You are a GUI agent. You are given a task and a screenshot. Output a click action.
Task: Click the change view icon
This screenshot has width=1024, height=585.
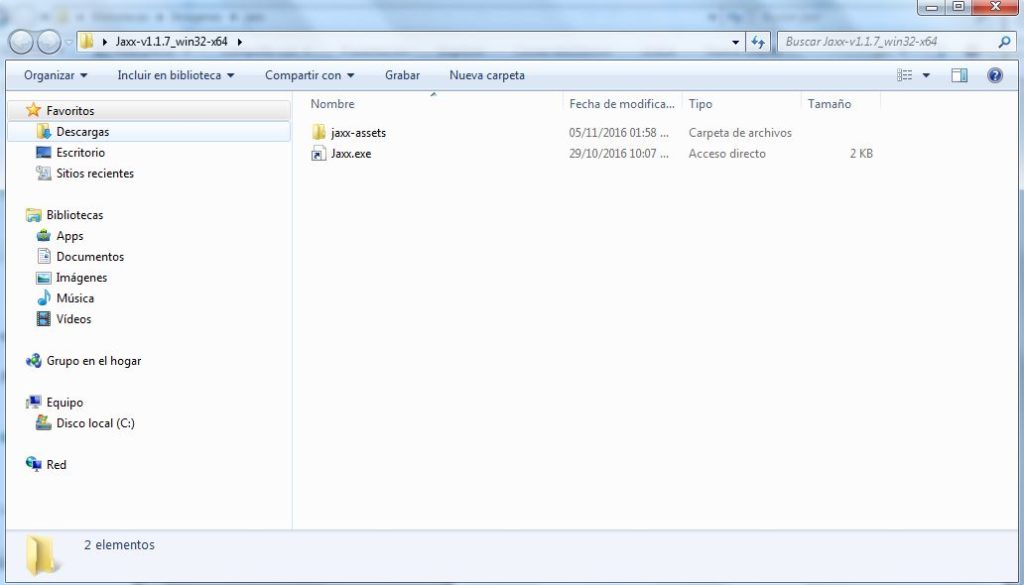pyautogui.click(x=904, y=75)
